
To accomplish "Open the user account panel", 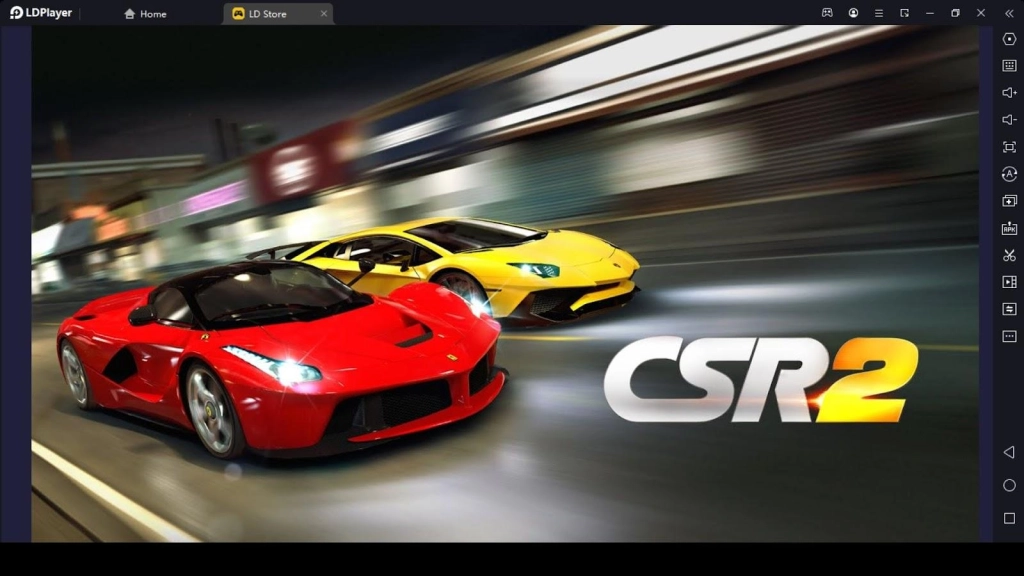I will point(854,13).
